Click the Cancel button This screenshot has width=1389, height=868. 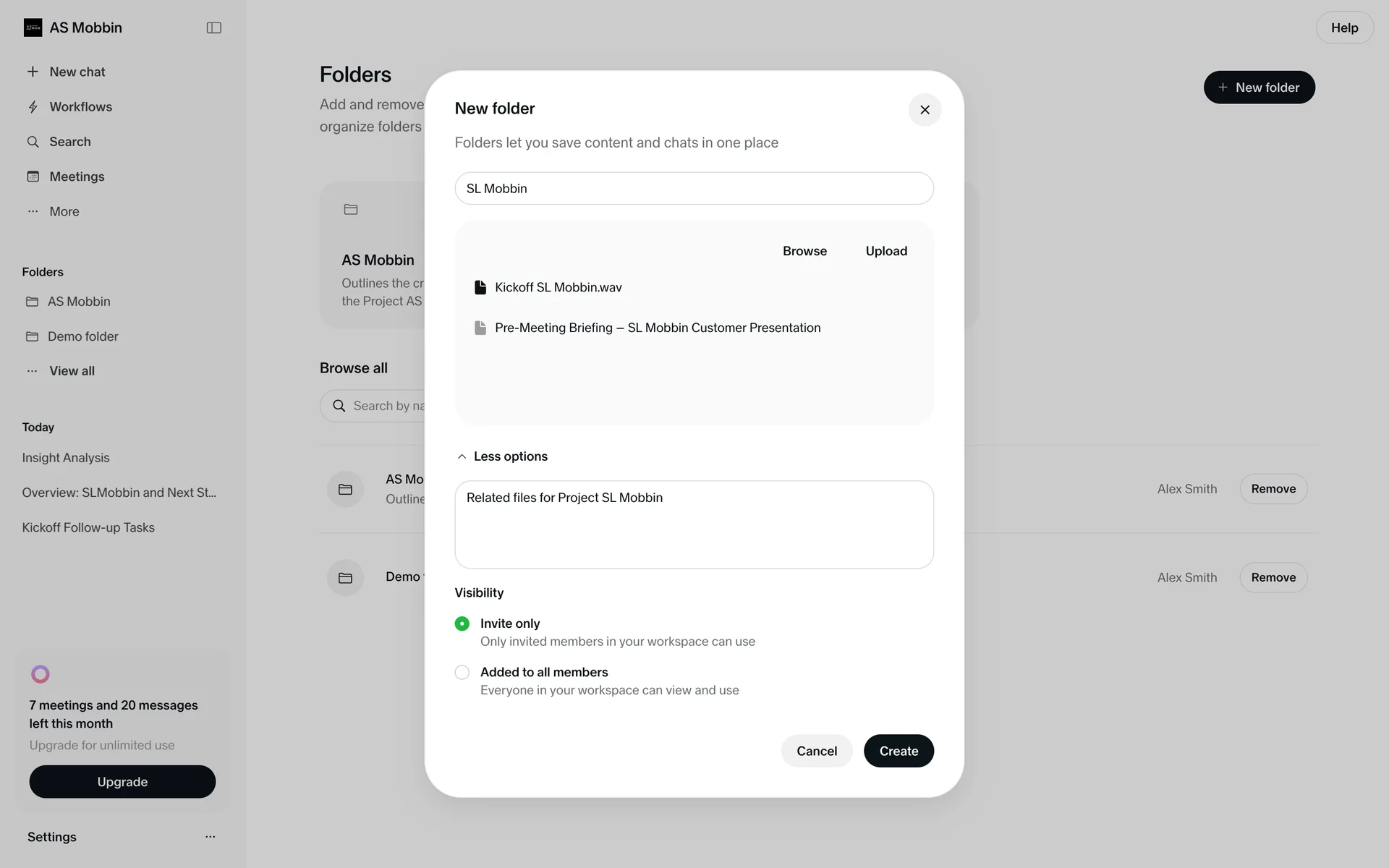(x=817, y=751)
